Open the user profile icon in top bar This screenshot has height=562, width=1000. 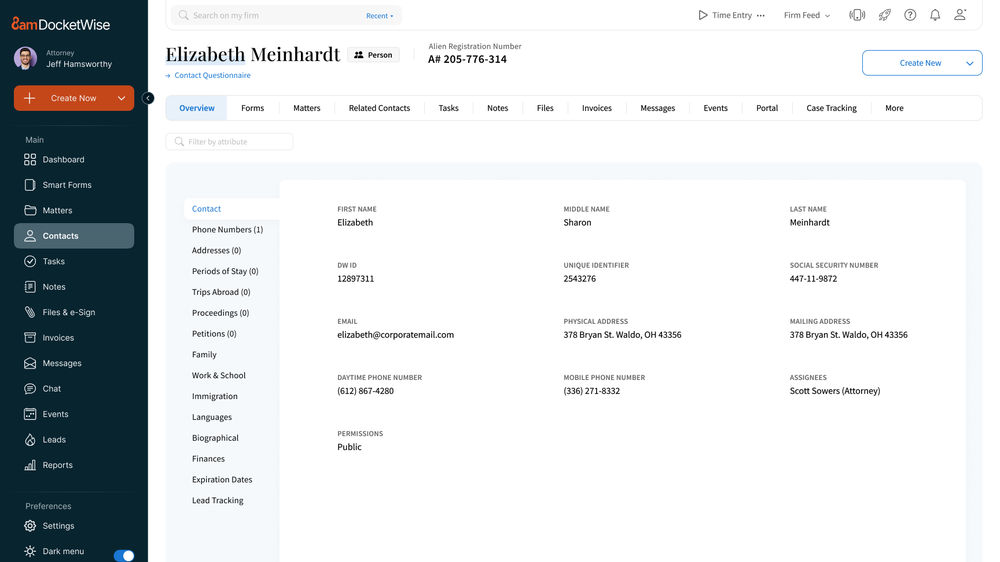click(960, 15)
